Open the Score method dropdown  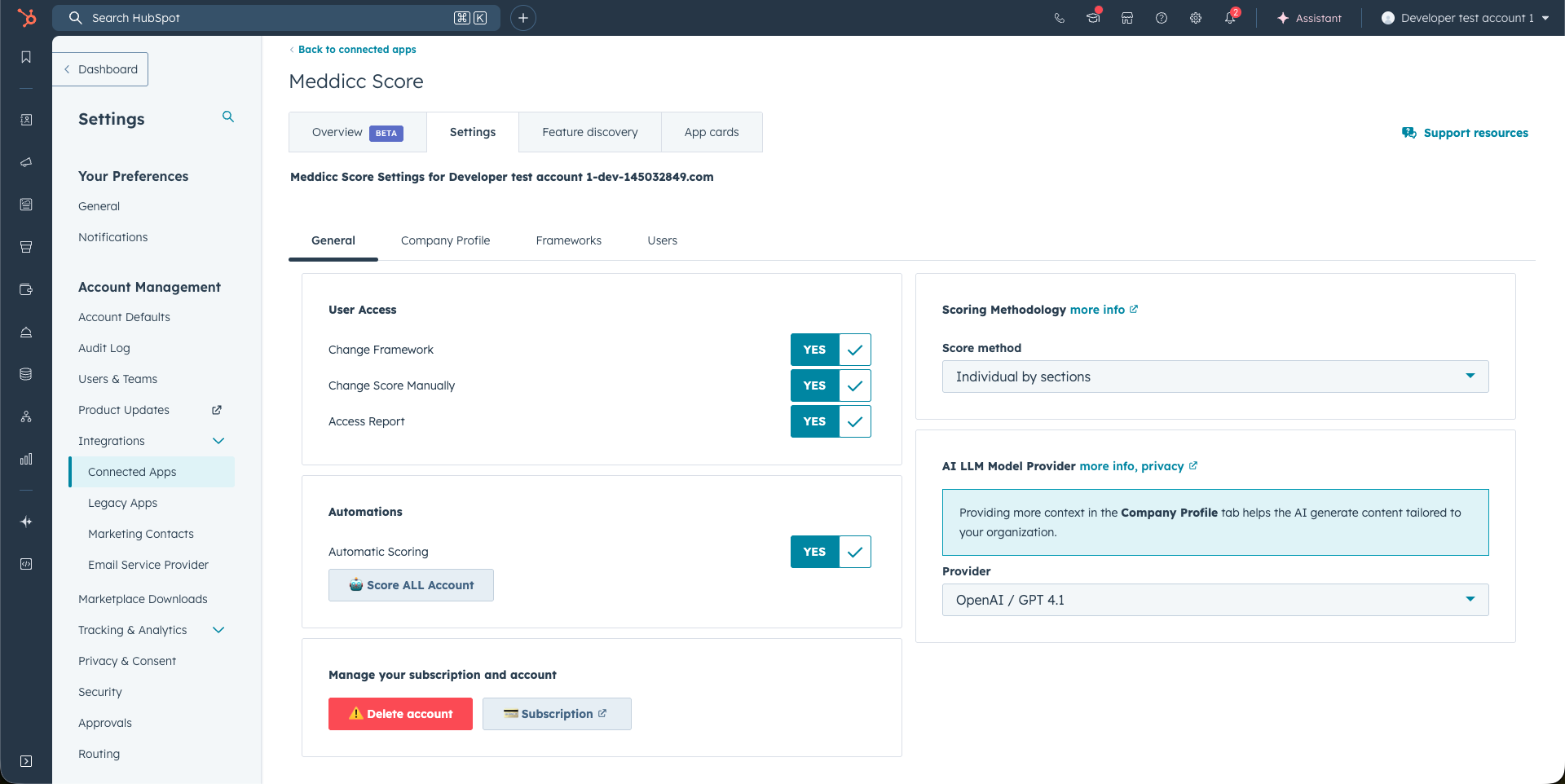(1215, 377)
